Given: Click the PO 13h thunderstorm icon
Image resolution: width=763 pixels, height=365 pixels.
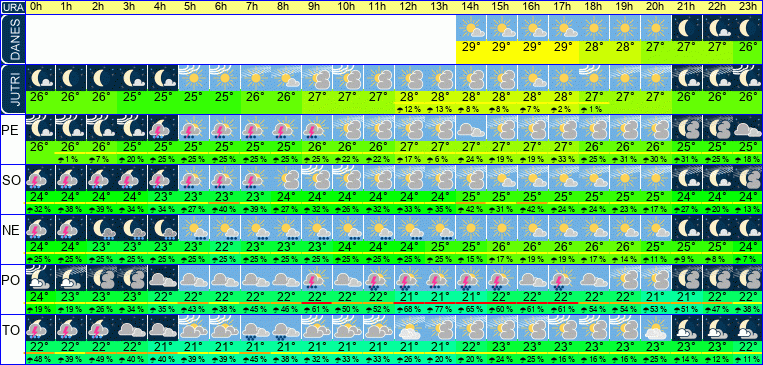Looking at the screenshot, I should pos(440,278).
